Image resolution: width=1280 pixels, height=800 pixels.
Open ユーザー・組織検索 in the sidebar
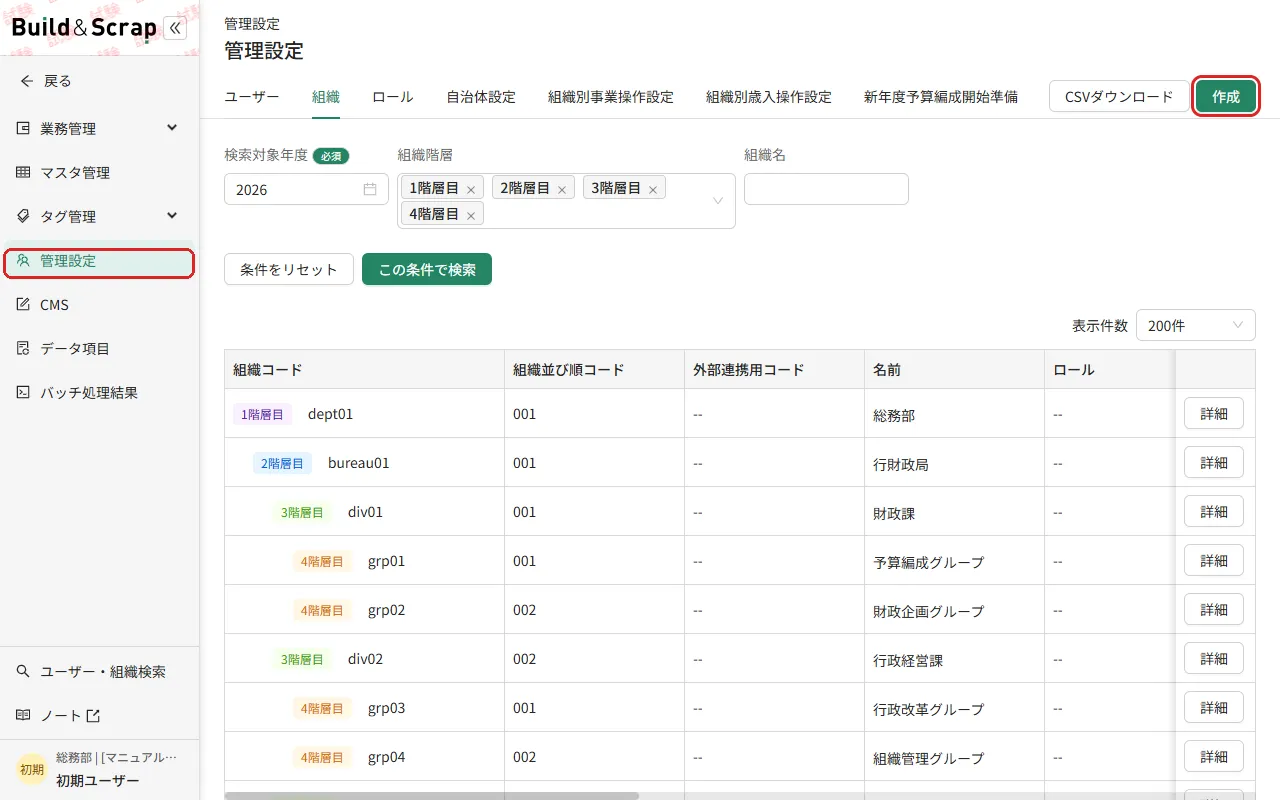98,672
